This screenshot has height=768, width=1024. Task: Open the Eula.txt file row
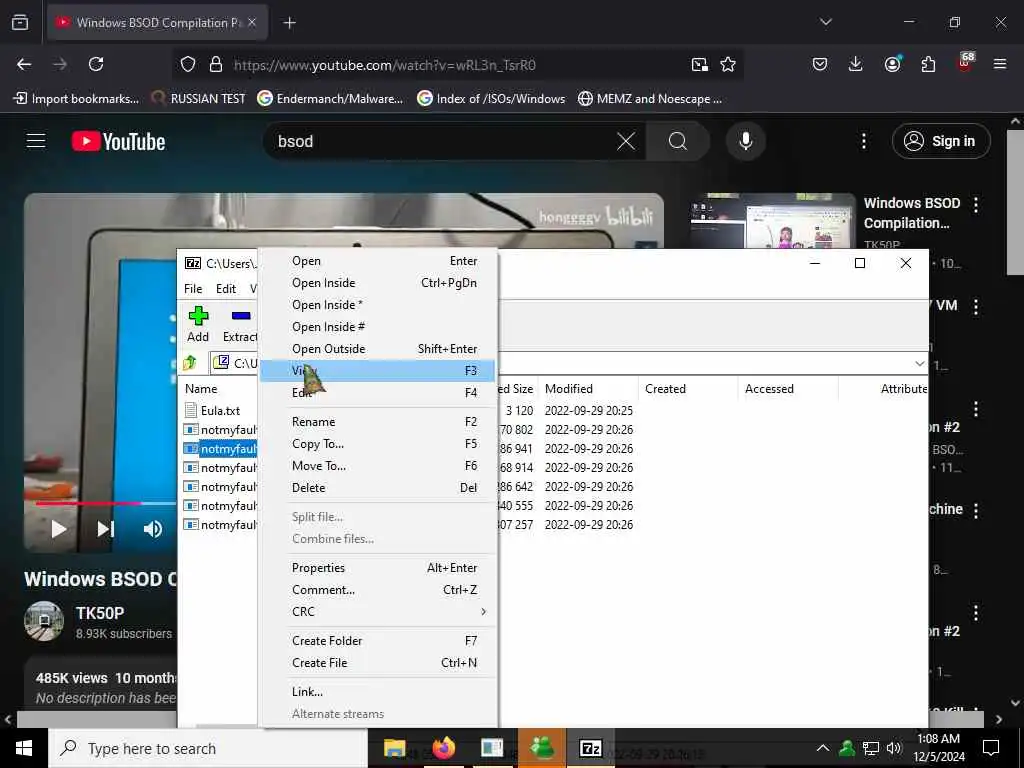coord(219,410)
